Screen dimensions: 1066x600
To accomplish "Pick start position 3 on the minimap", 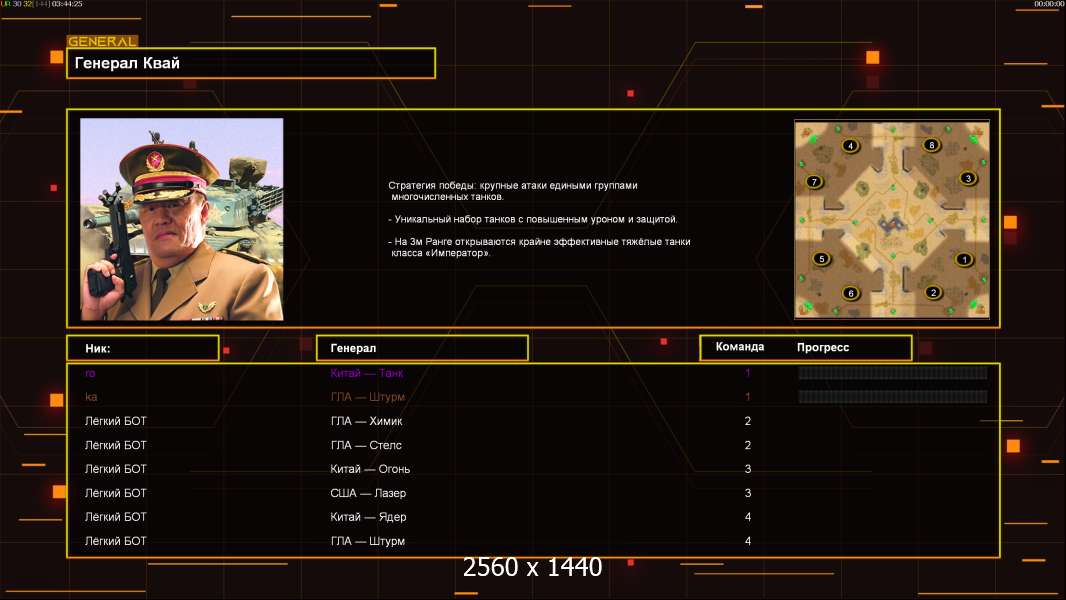I will point(967,178).
